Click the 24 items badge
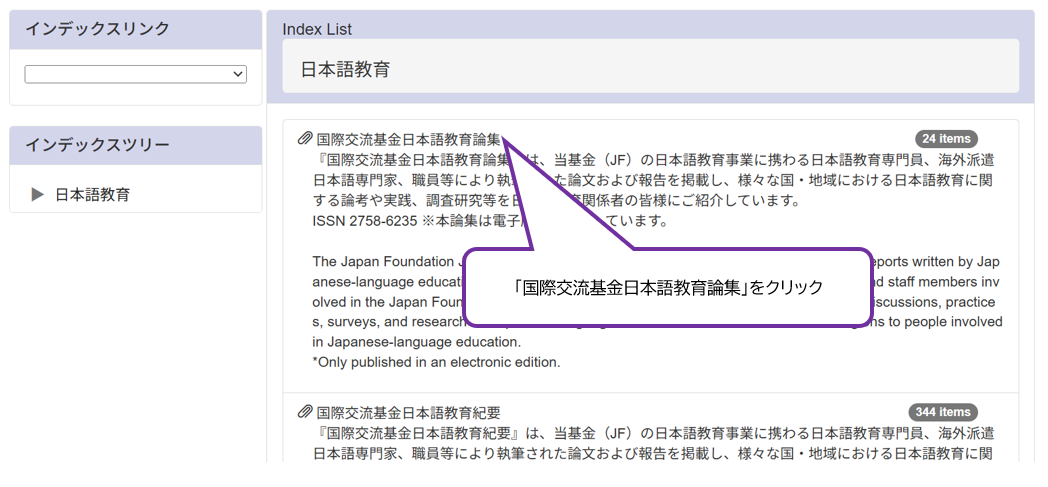The width and height of the screenshot is (1048, 487). [946, 139]
